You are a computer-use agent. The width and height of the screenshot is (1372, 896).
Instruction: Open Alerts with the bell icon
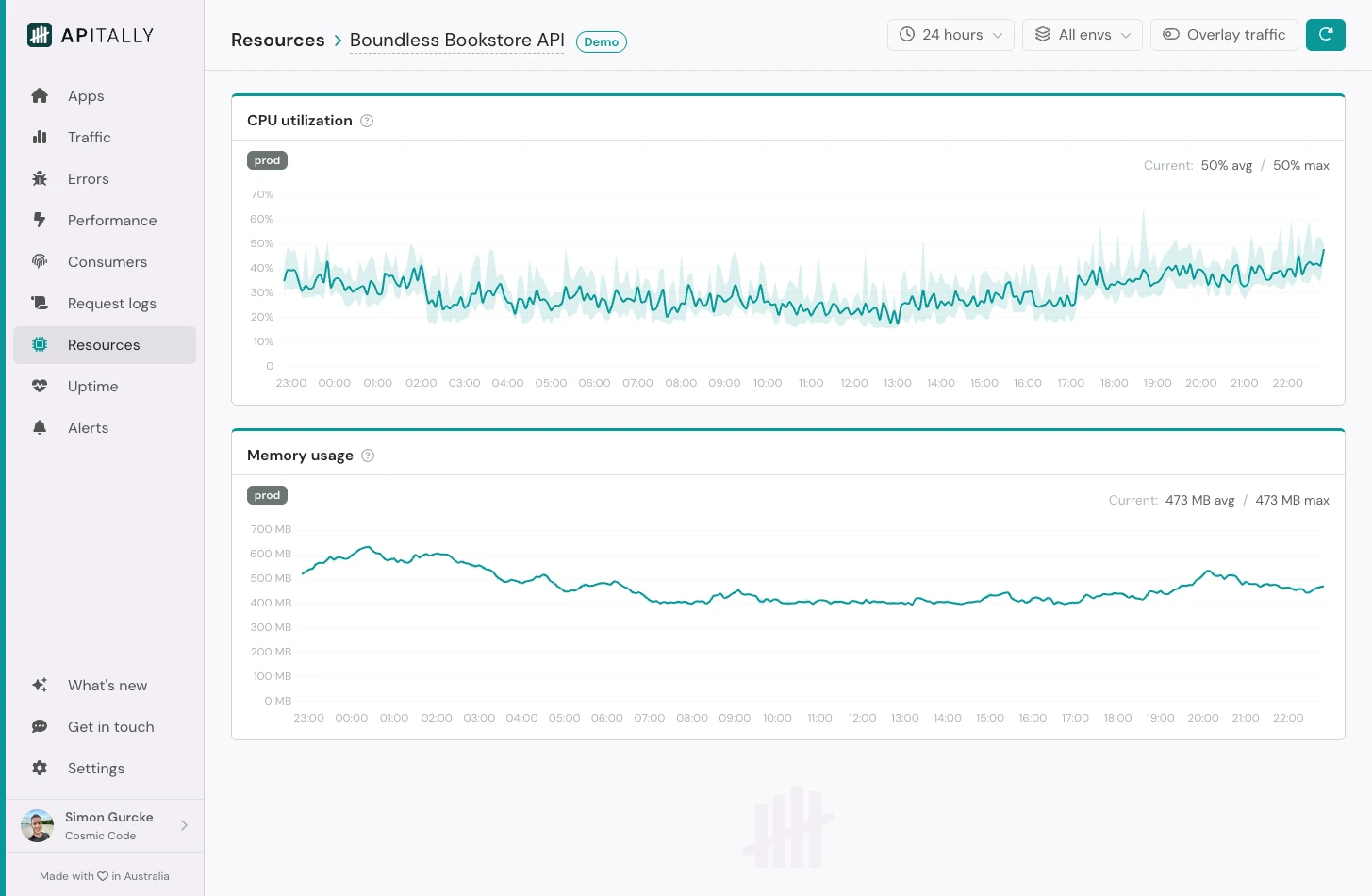pyautogui.click(x=40, y=427)
